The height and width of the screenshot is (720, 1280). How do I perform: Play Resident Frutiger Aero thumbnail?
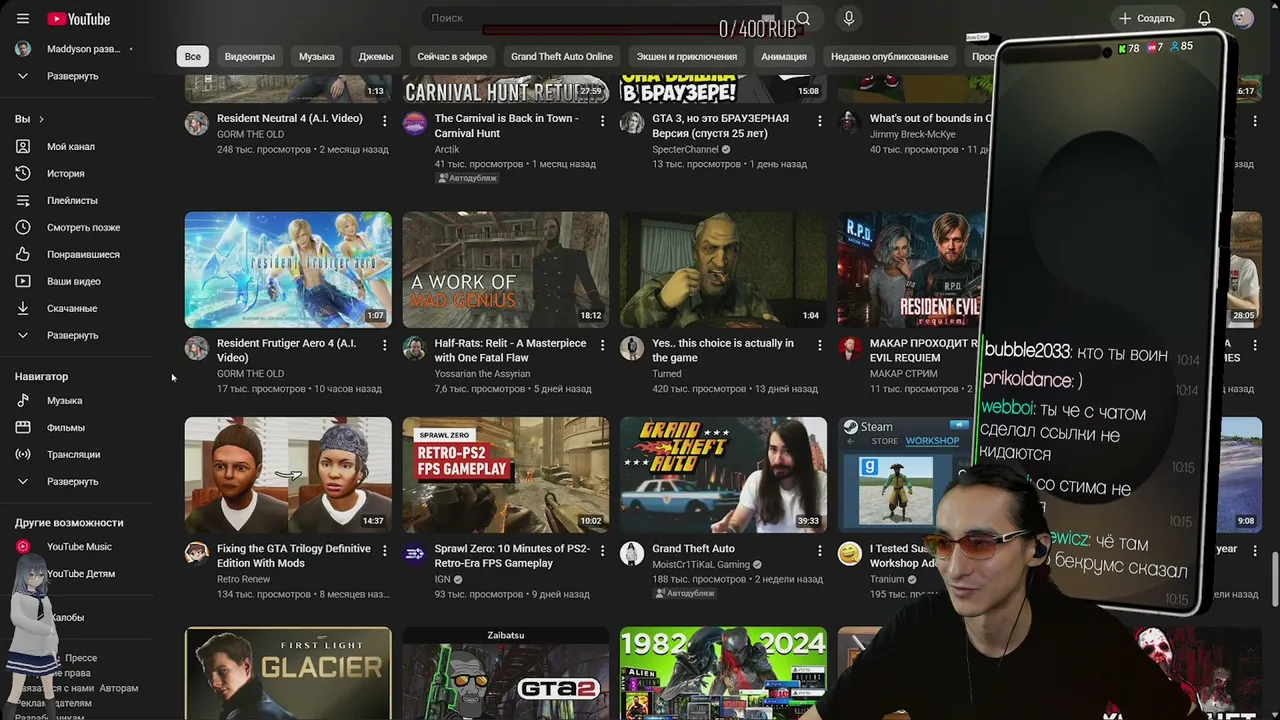click(x=288, y=270)
